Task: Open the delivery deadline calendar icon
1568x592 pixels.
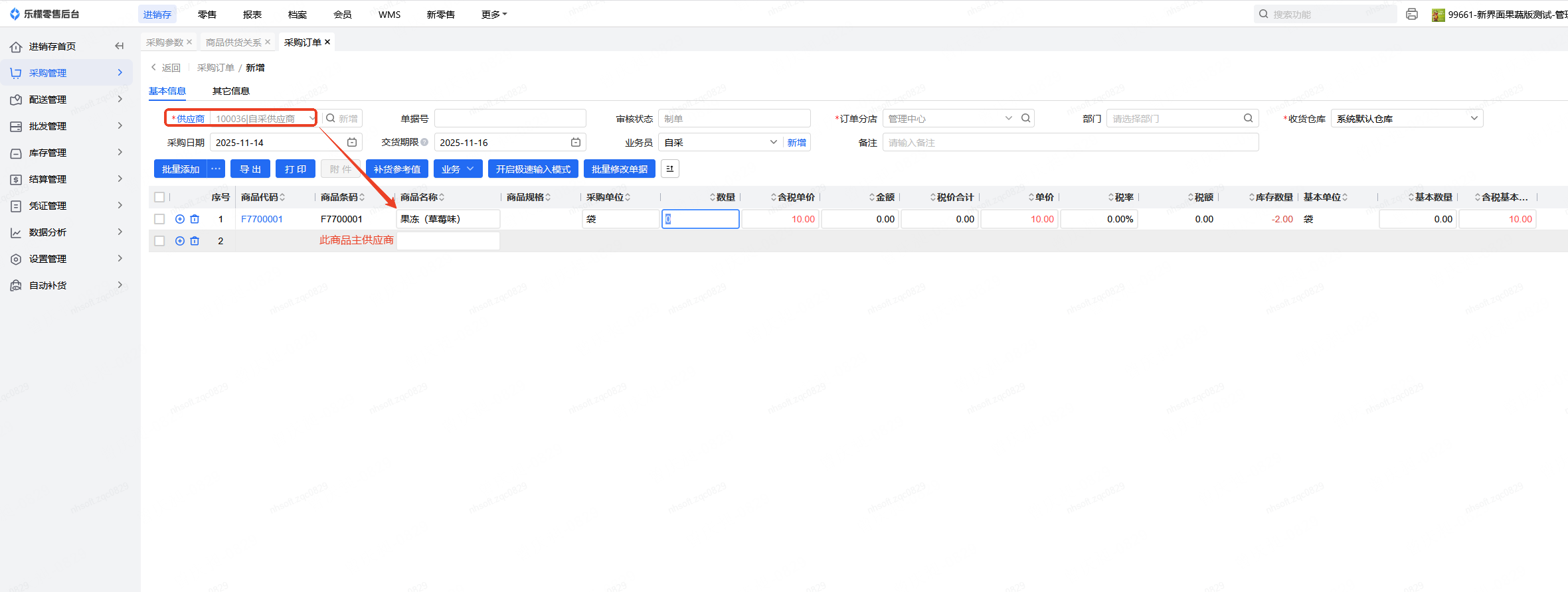Action: click(x=576, y=143)
